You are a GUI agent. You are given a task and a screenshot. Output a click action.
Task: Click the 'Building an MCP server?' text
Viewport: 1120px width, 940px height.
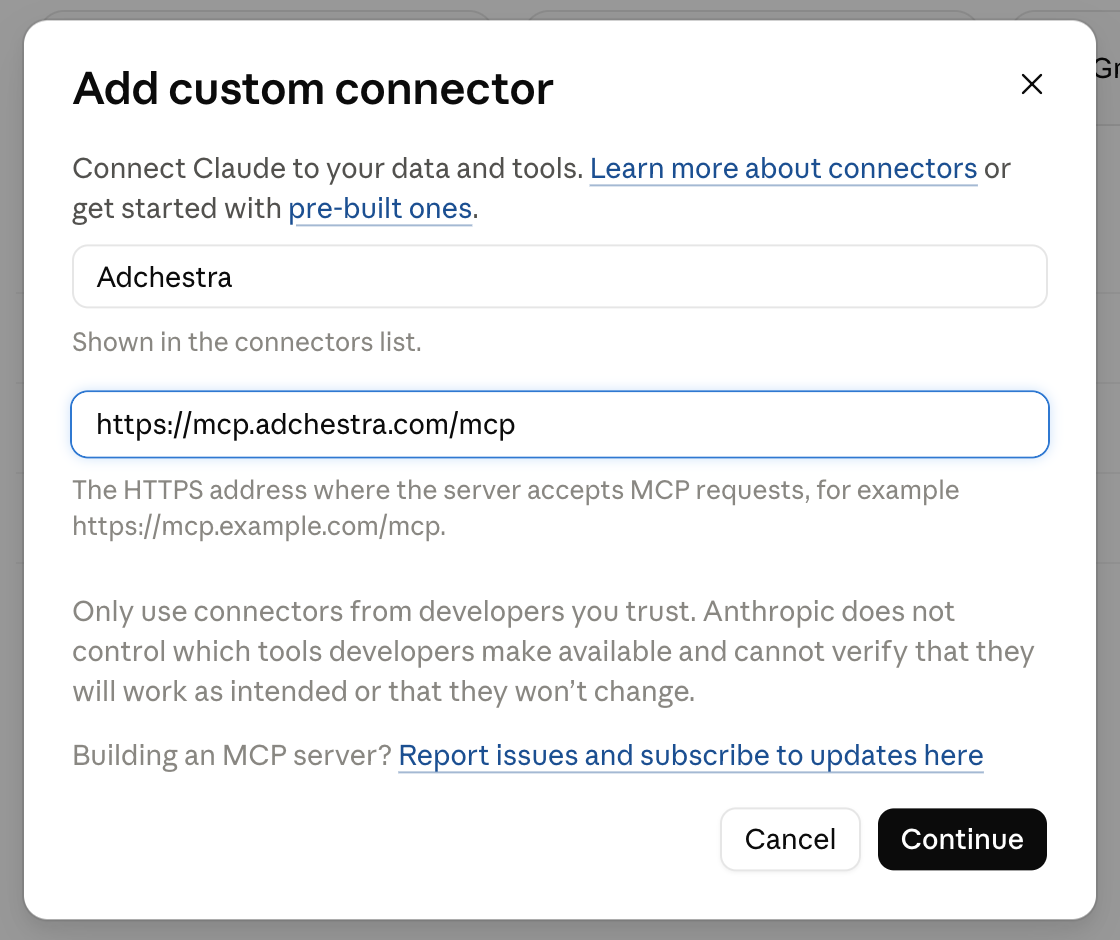click(x=232, y=755)
